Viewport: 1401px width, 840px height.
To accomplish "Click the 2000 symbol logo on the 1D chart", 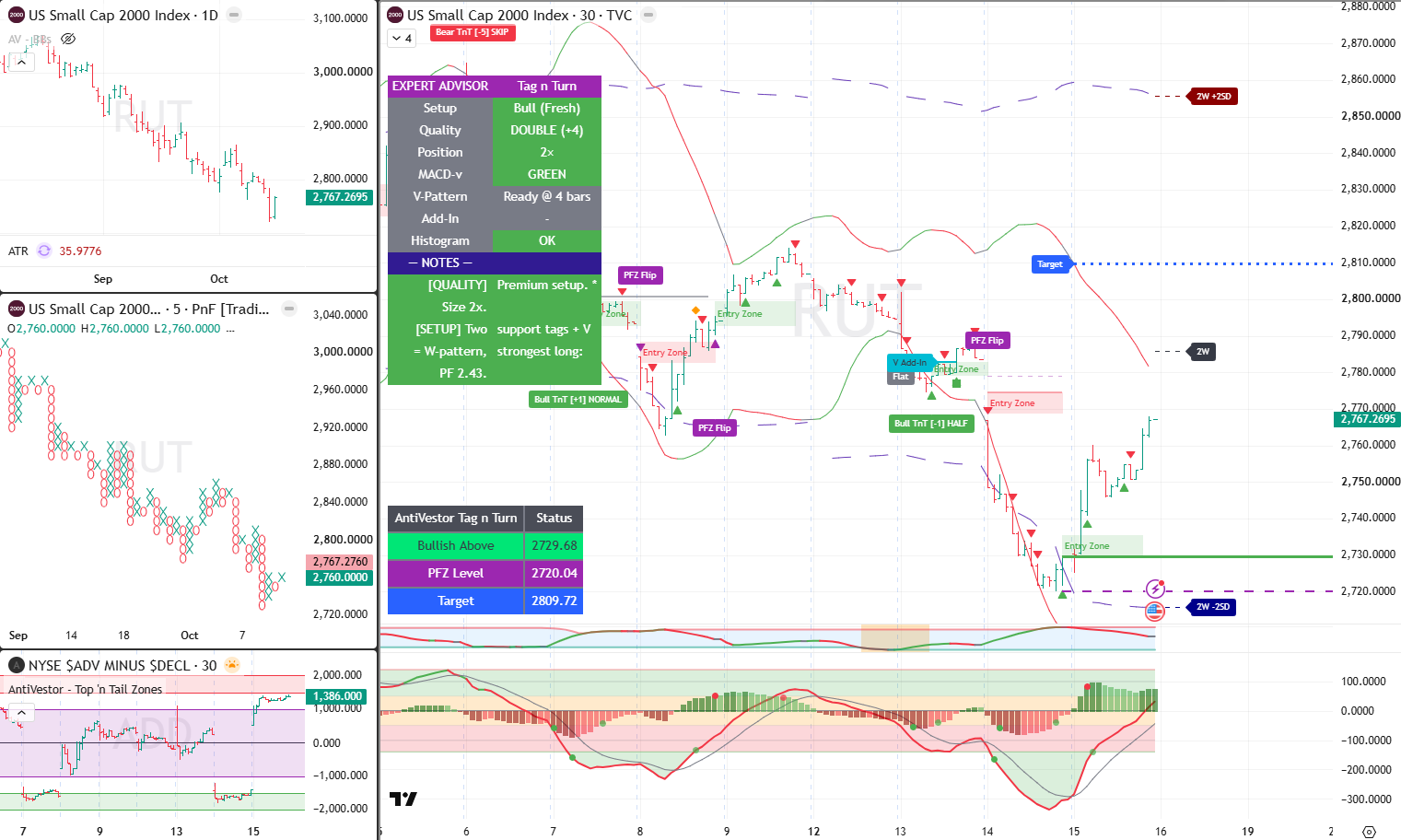I will [x=16, y=15].
